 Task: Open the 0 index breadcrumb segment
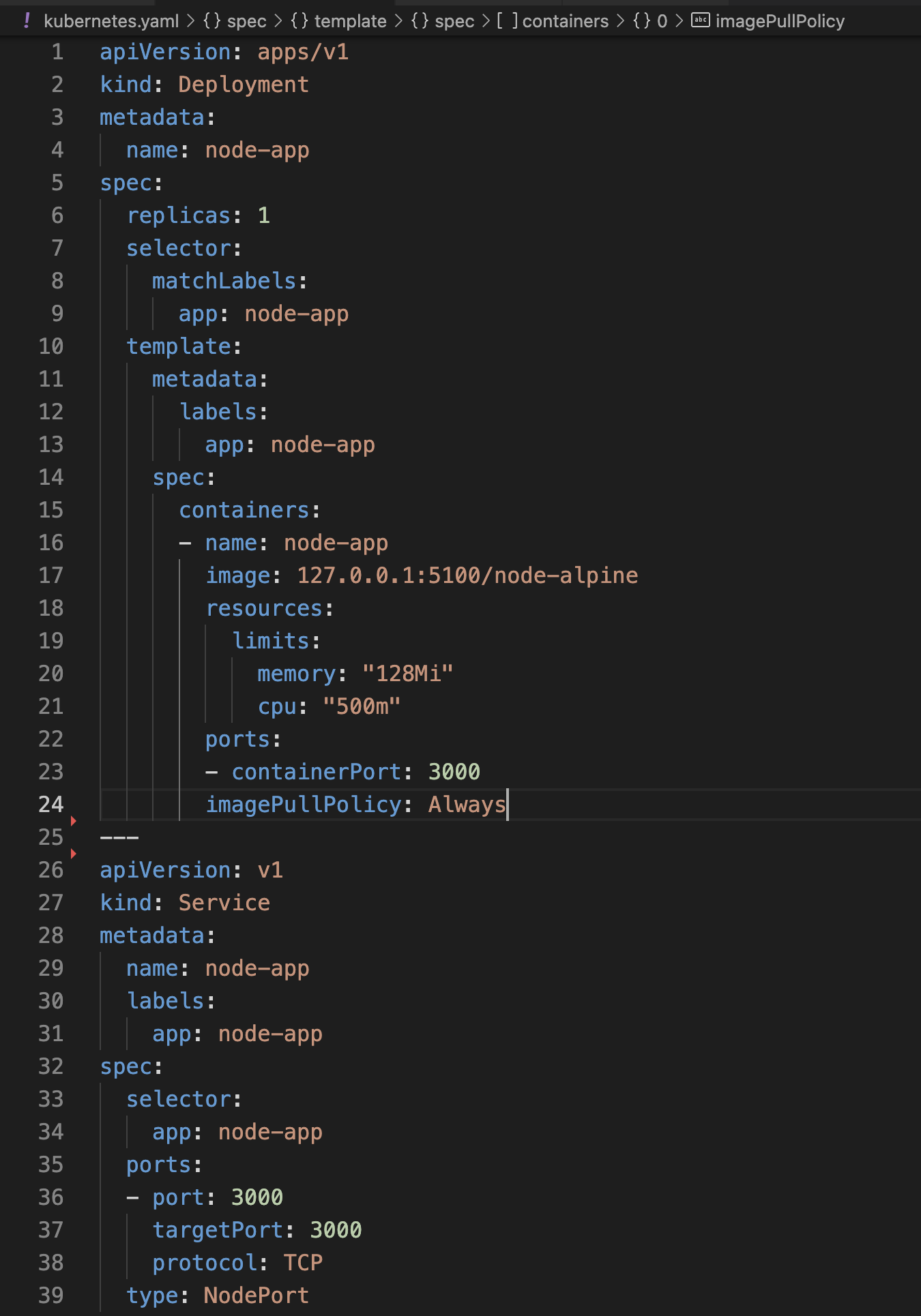click(x=662, y=21)
